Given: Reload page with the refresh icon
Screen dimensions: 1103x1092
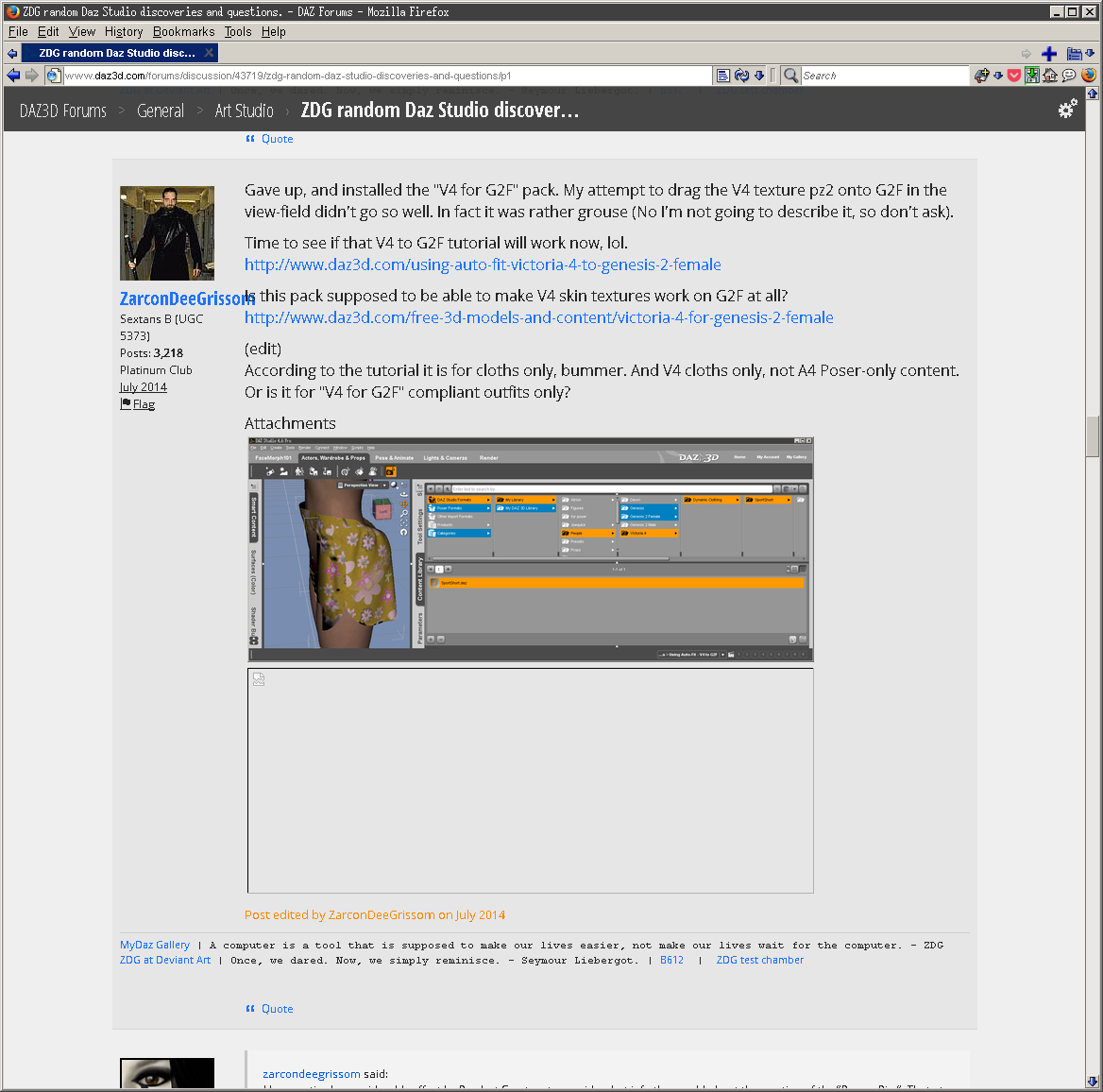Looking at the screenshot, I should pos(741,76).
